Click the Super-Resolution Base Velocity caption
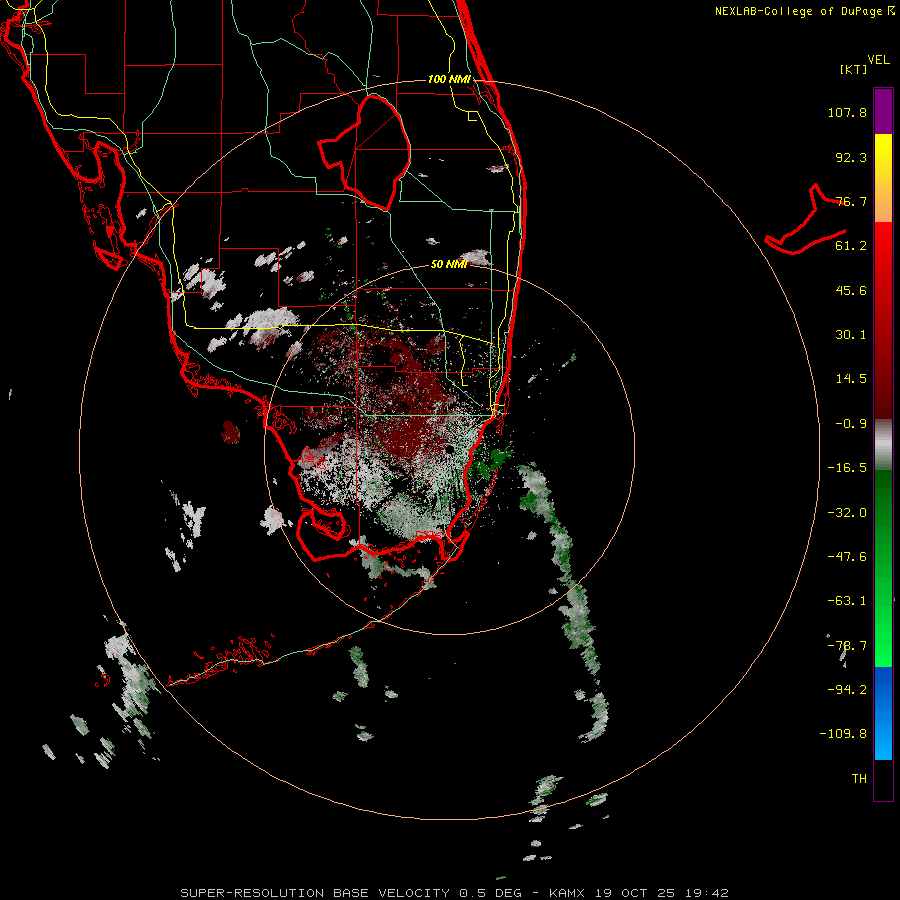The height and width of the screenshot is (900, 900). pyautogui.click(x=454, y=893)
